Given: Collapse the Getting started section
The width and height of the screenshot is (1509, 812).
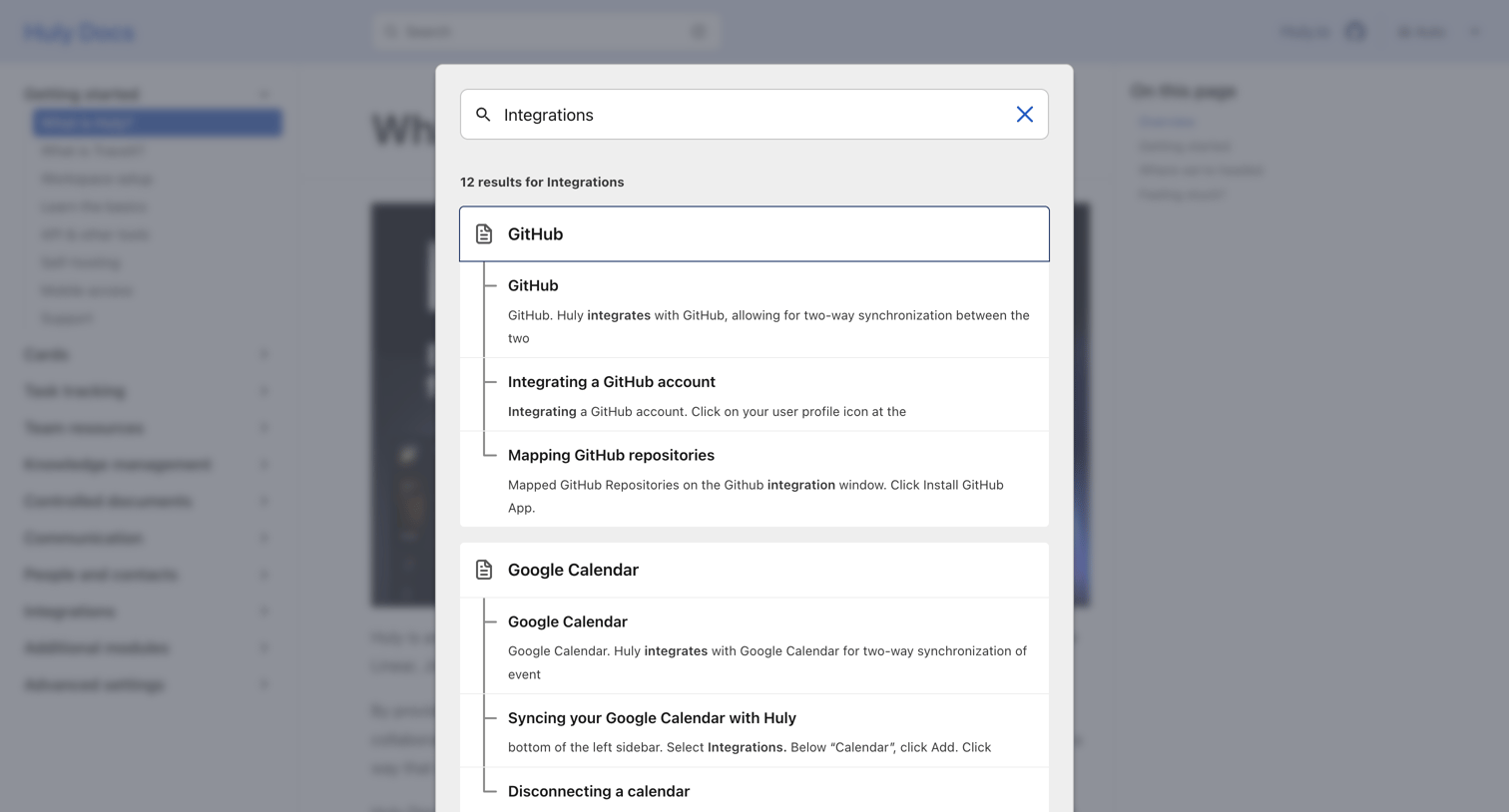Looking at the screenshot, I should click(x=264, y=94).
